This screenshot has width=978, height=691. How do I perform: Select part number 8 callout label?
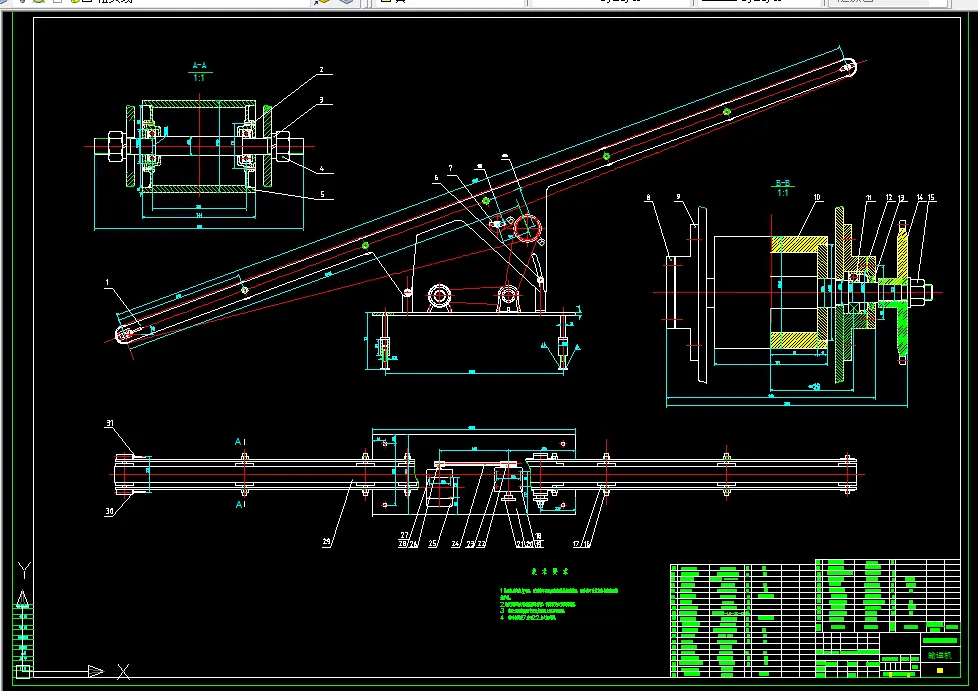(648, 198)
